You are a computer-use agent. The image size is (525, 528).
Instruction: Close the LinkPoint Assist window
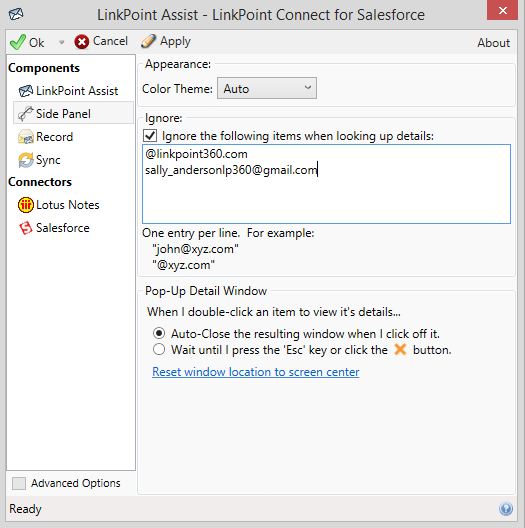[x=502, y=10]
